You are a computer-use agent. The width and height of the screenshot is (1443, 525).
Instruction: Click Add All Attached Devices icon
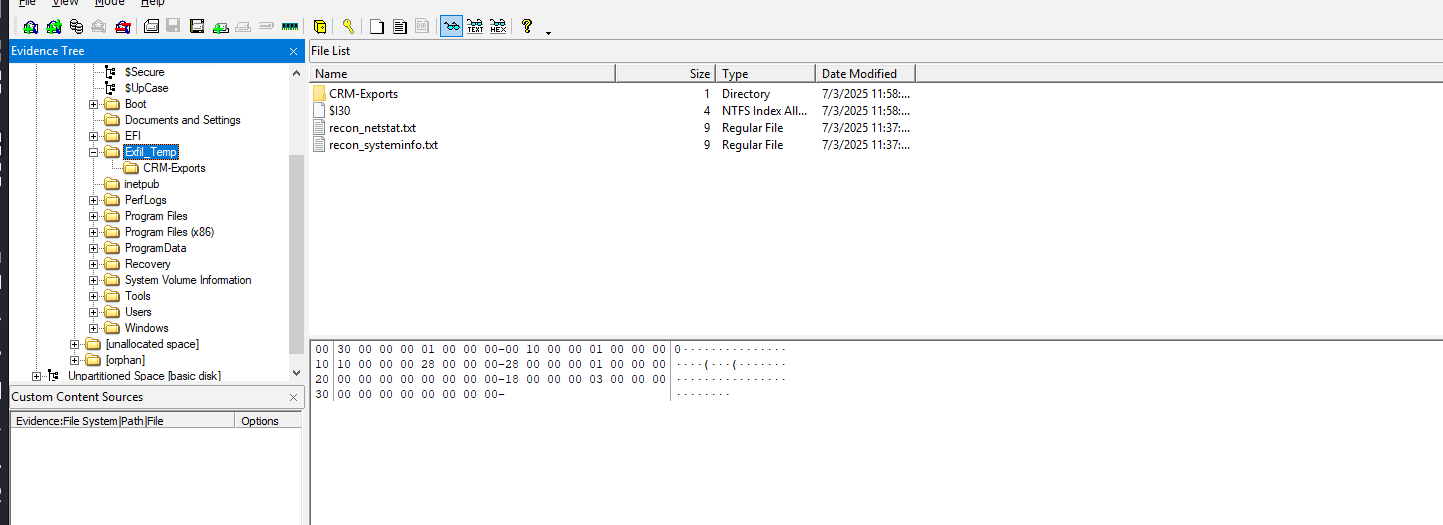53,27
